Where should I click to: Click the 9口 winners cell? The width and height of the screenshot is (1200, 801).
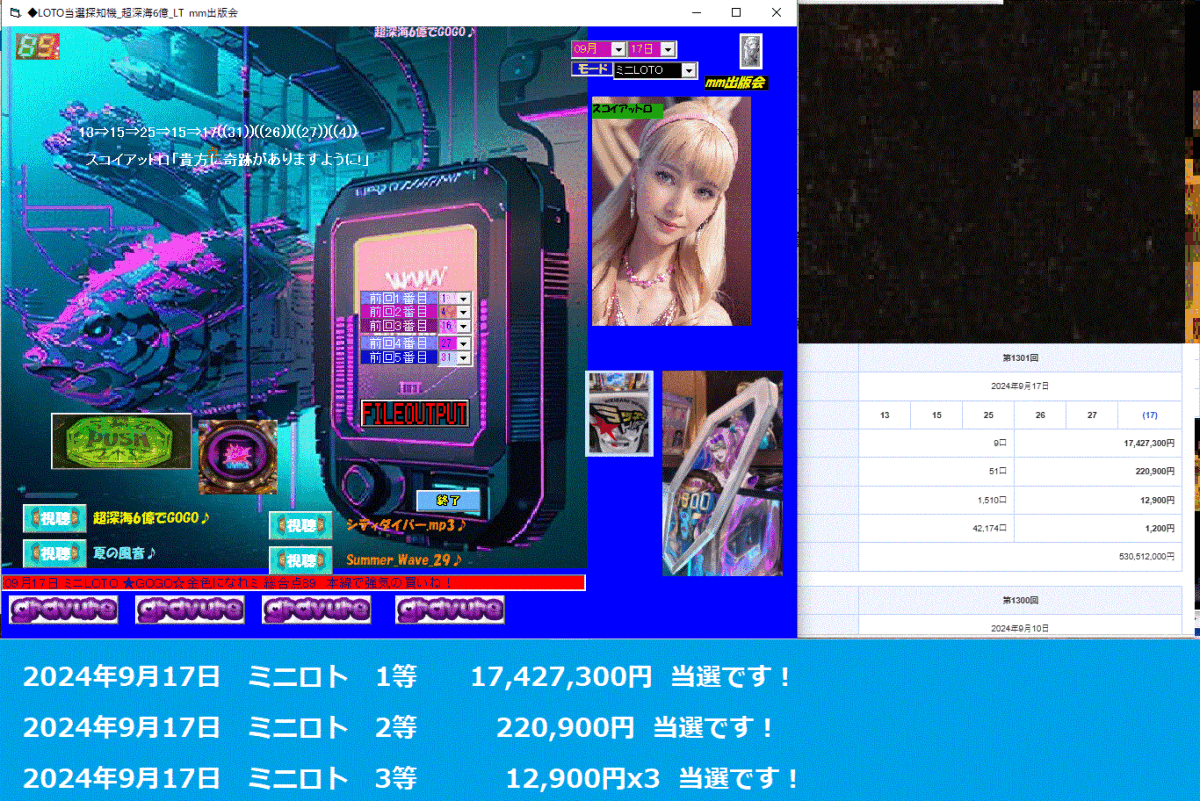point(936,442)
